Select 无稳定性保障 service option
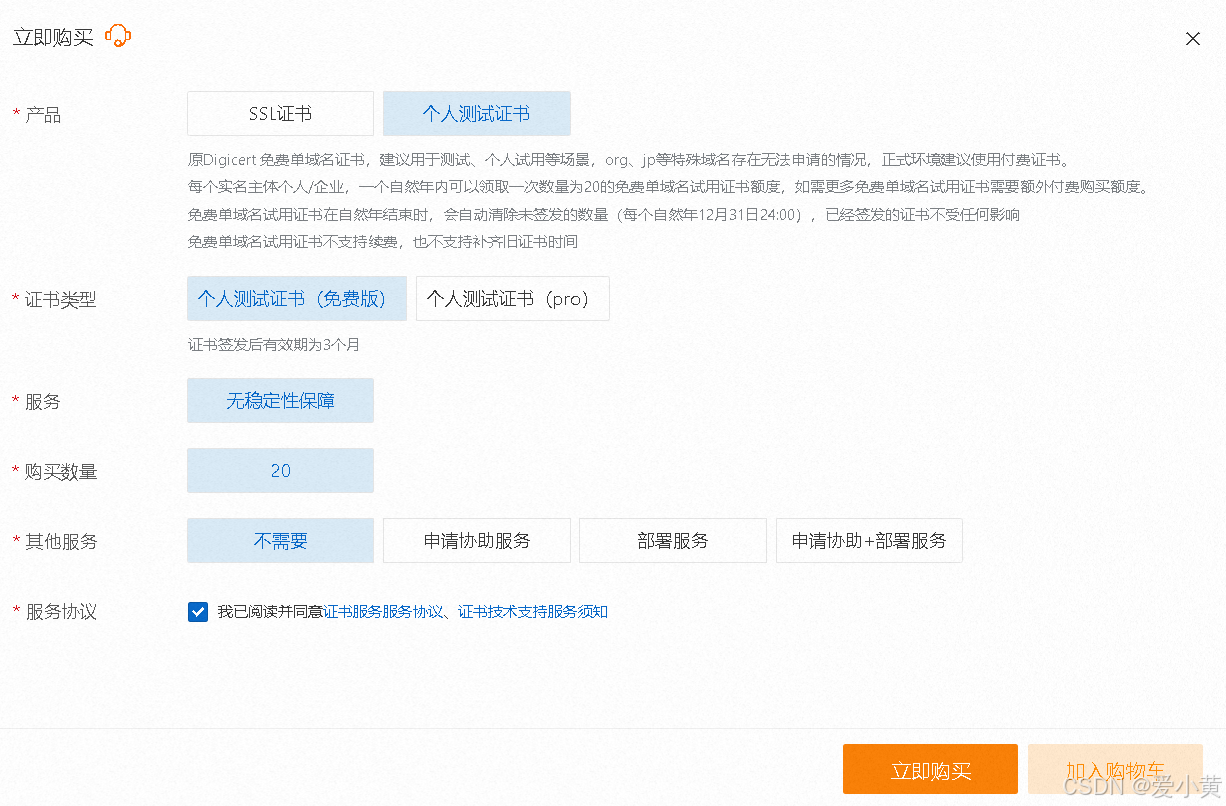 pos(280,401)
